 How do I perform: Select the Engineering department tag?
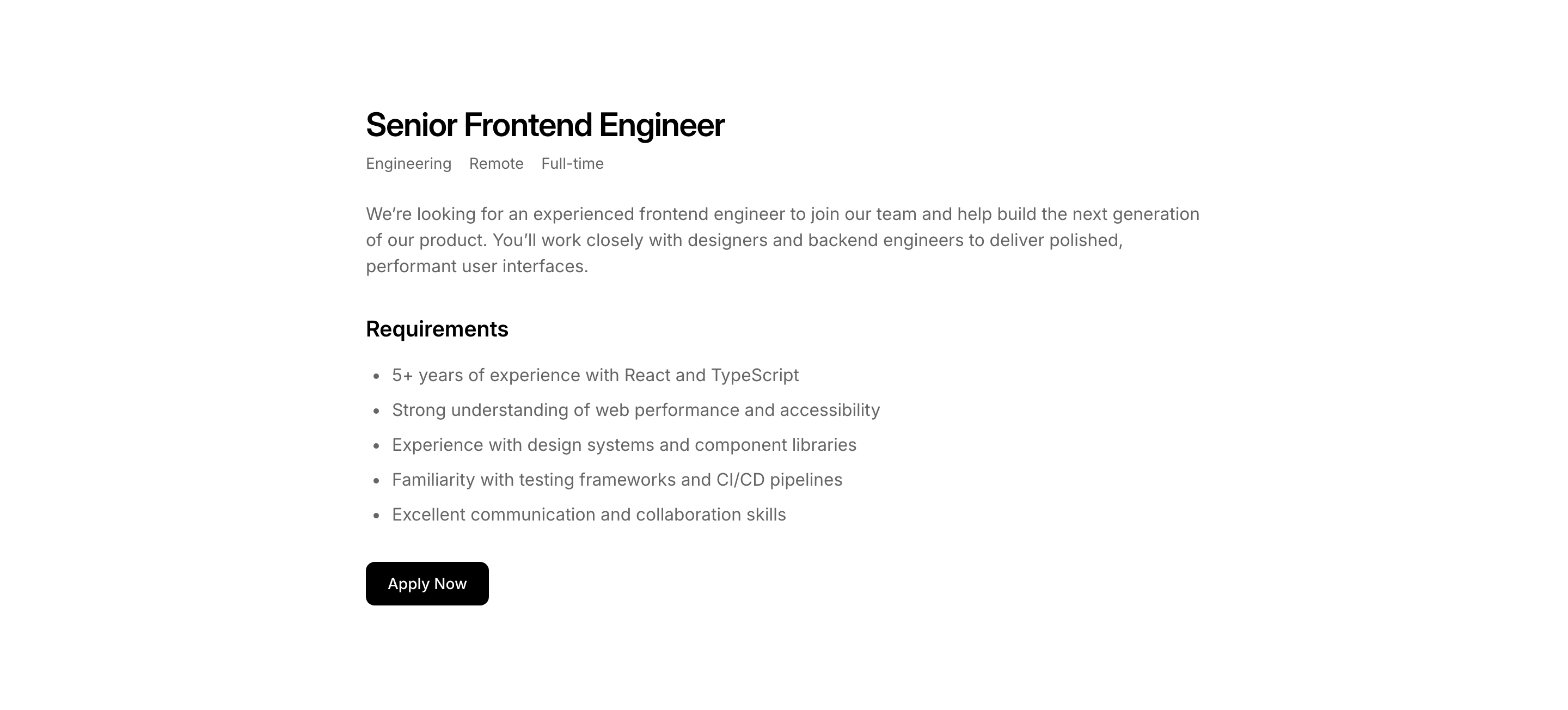pos(408,164)
